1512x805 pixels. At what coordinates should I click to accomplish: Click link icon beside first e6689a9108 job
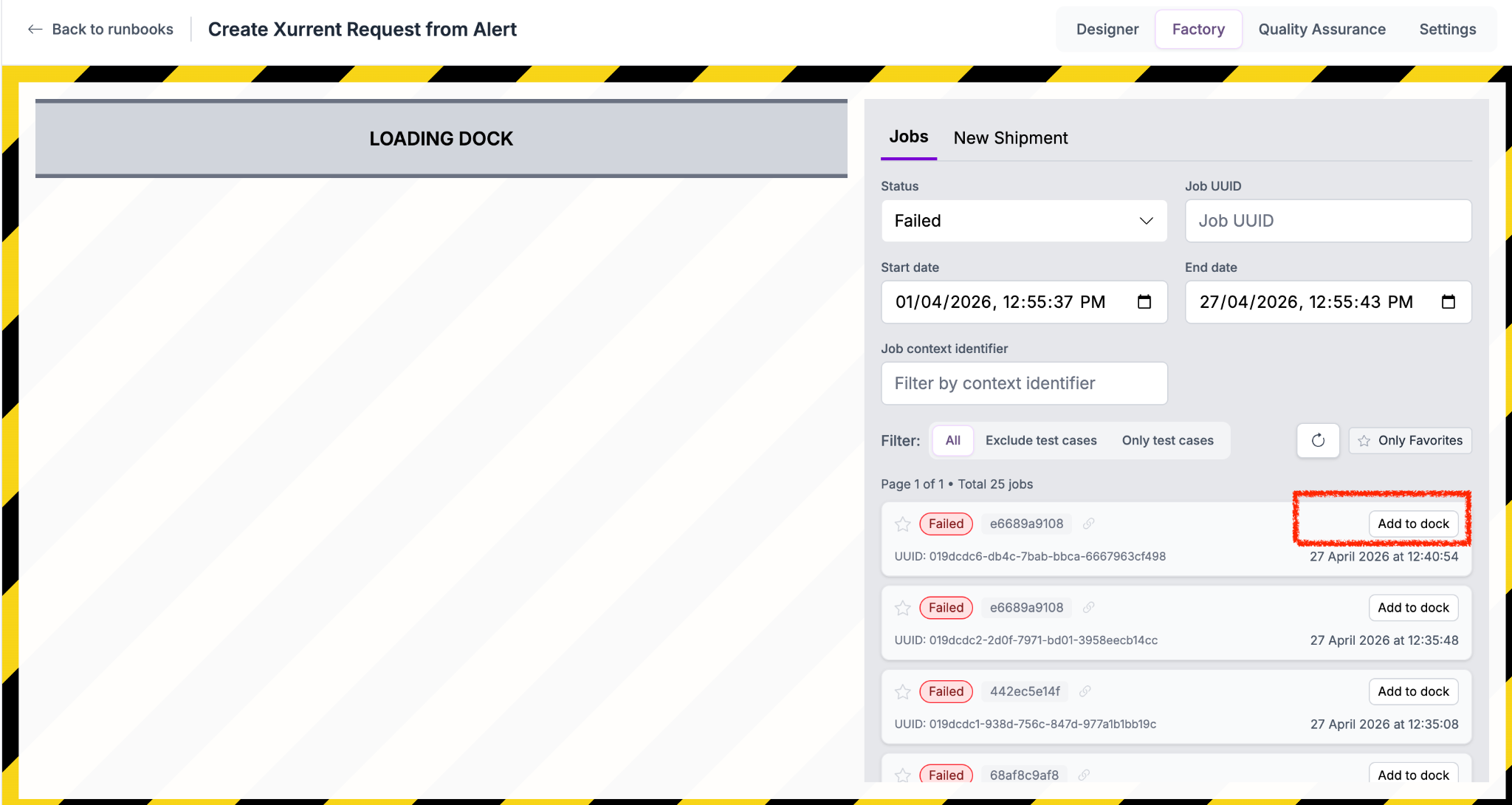click(1088, 524)
